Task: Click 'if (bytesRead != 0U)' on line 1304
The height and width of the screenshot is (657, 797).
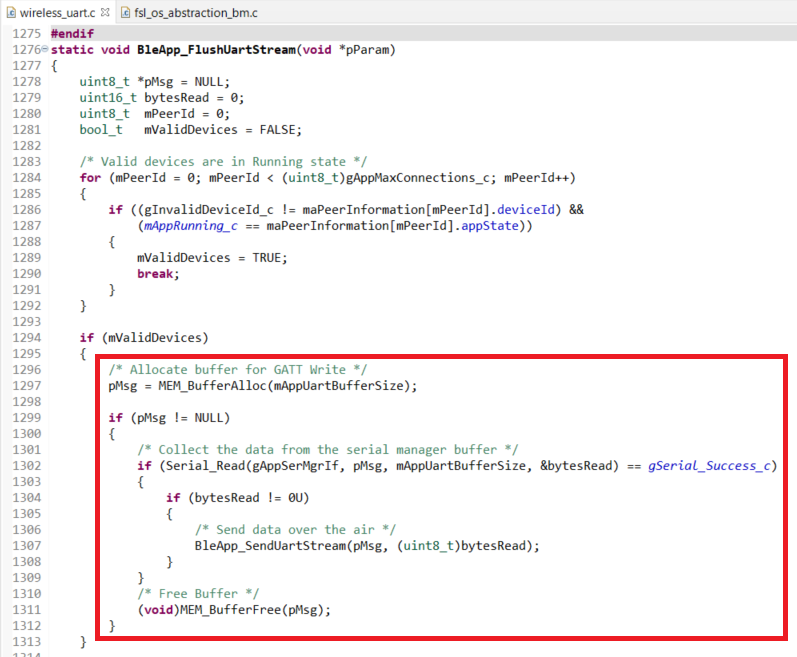Action: pos(237,498)
